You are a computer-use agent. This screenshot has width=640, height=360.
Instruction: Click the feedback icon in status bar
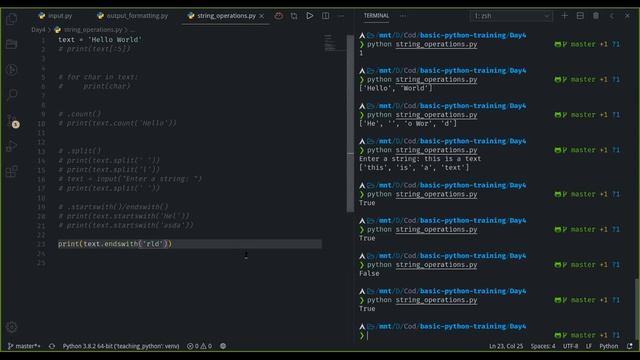tap(223, 346)
